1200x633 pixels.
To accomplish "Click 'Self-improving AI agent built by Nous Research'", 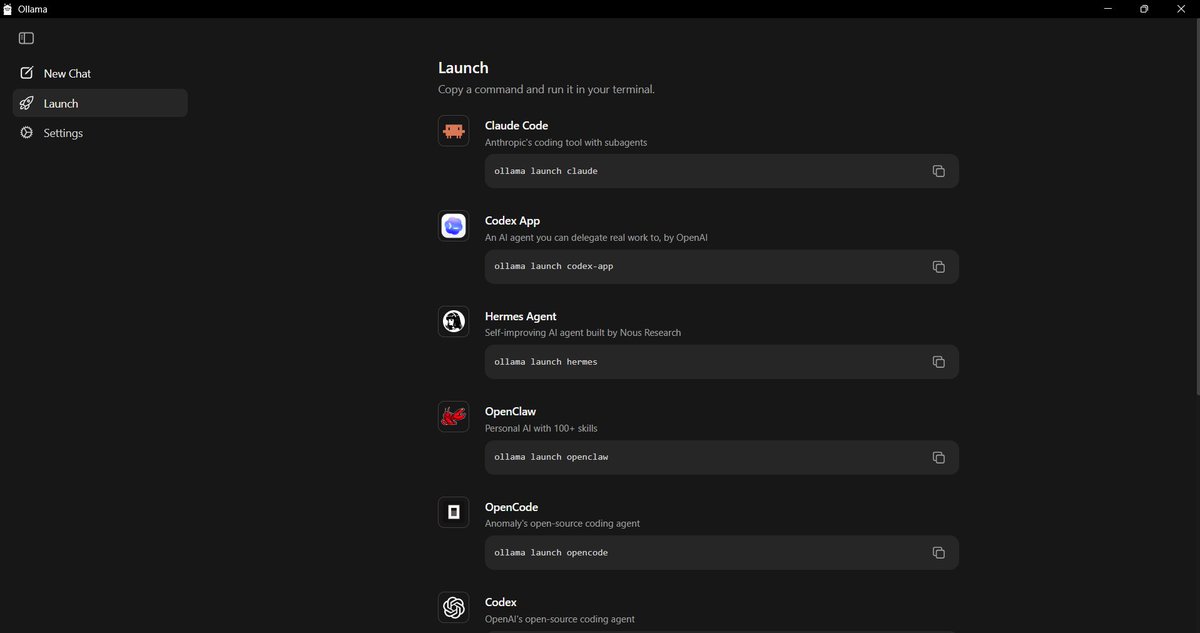I will [583, 332].
